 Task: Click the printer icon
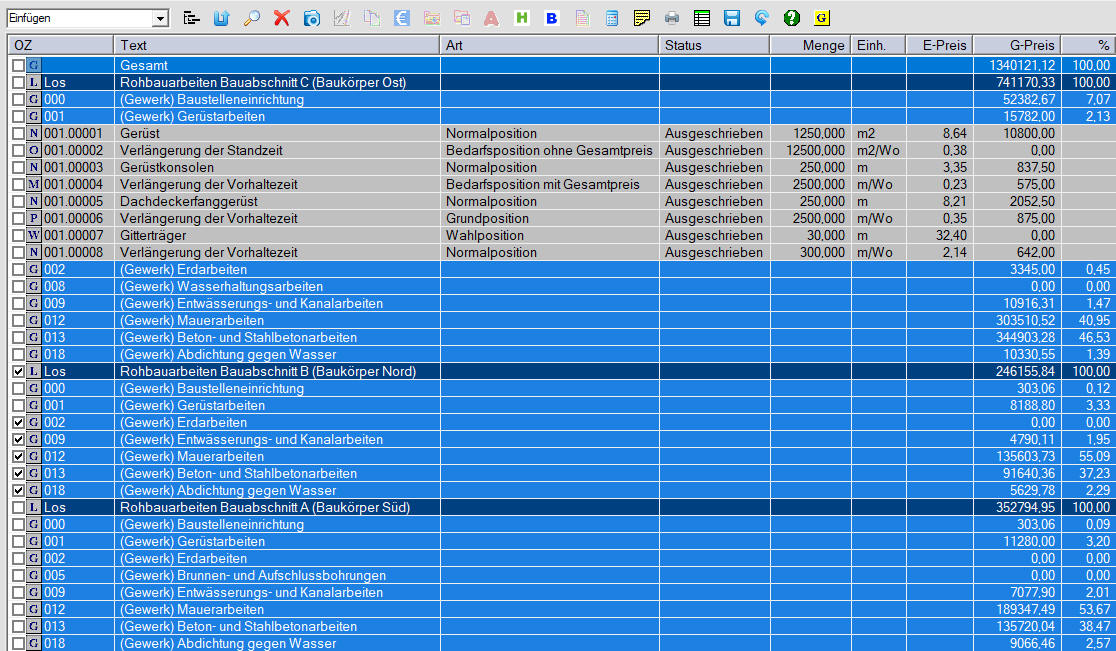[x=672, y=18]
